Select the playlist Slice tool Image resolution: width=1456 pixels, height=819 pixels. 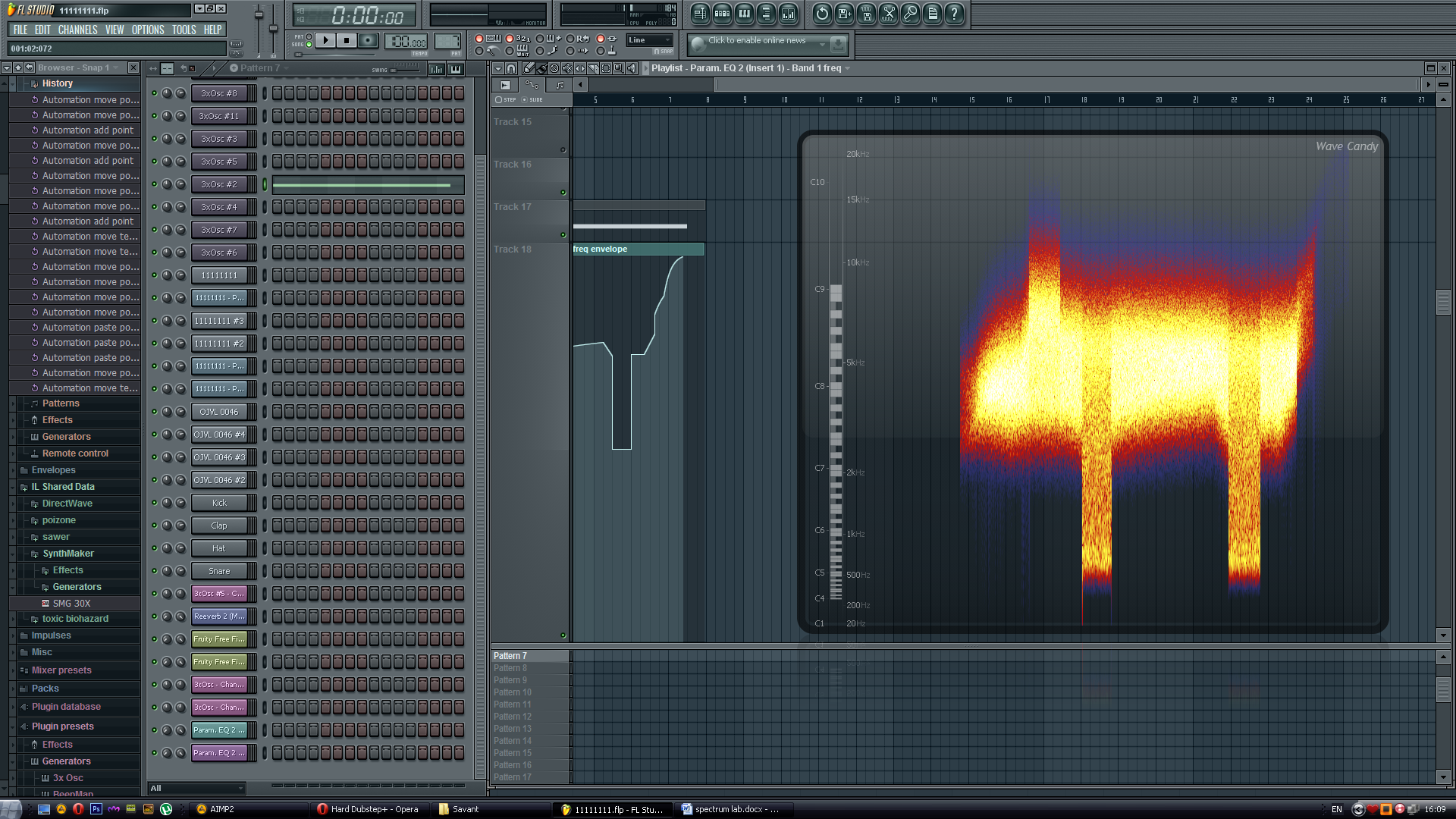(x=593, y=68)
